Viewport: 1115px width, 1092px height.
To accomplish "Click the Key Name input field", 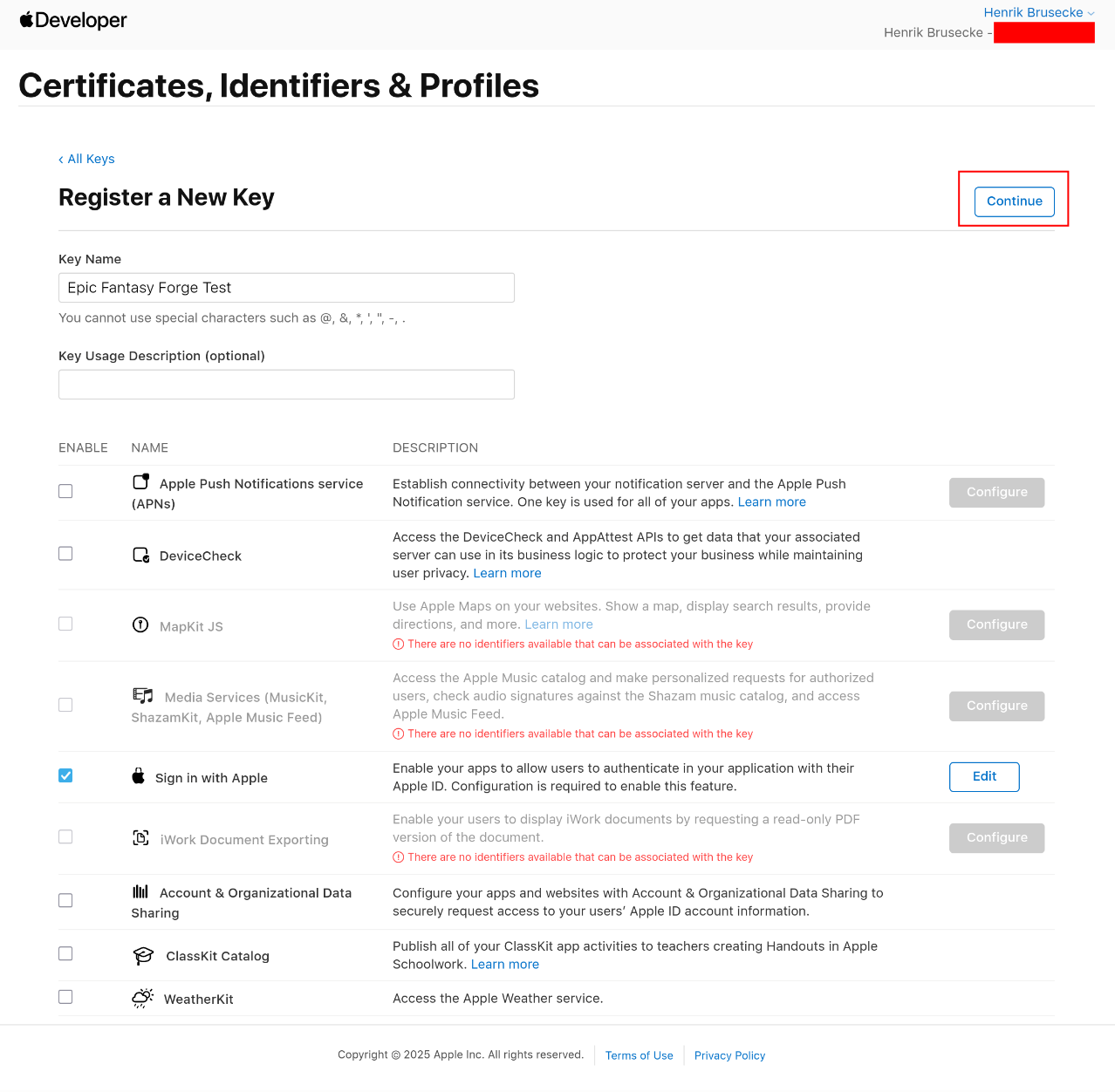I will 286,288.
